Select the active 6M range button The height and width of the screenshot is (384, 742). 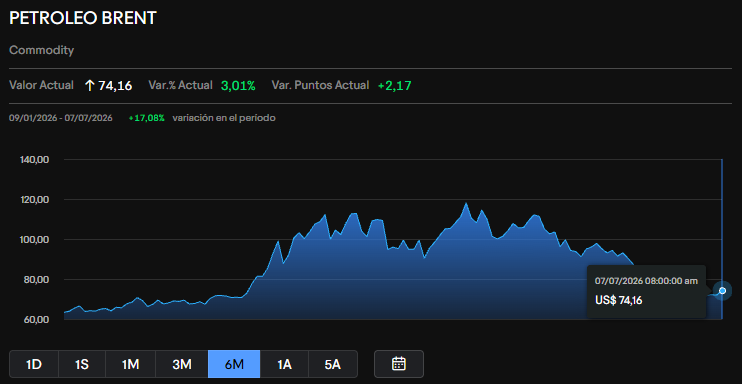coord(234,364)
